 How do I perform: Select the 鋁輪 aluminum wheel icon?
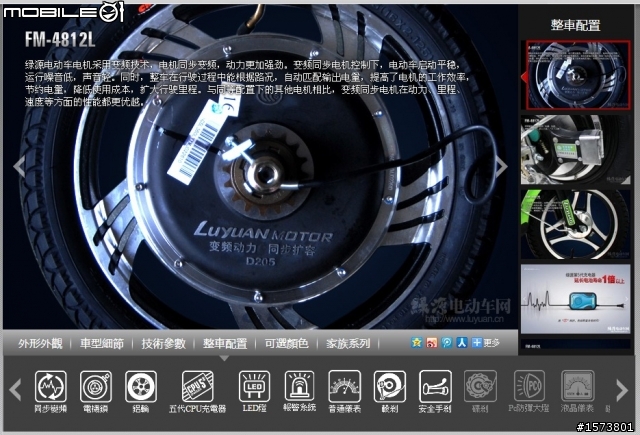[x=141, y=386]
